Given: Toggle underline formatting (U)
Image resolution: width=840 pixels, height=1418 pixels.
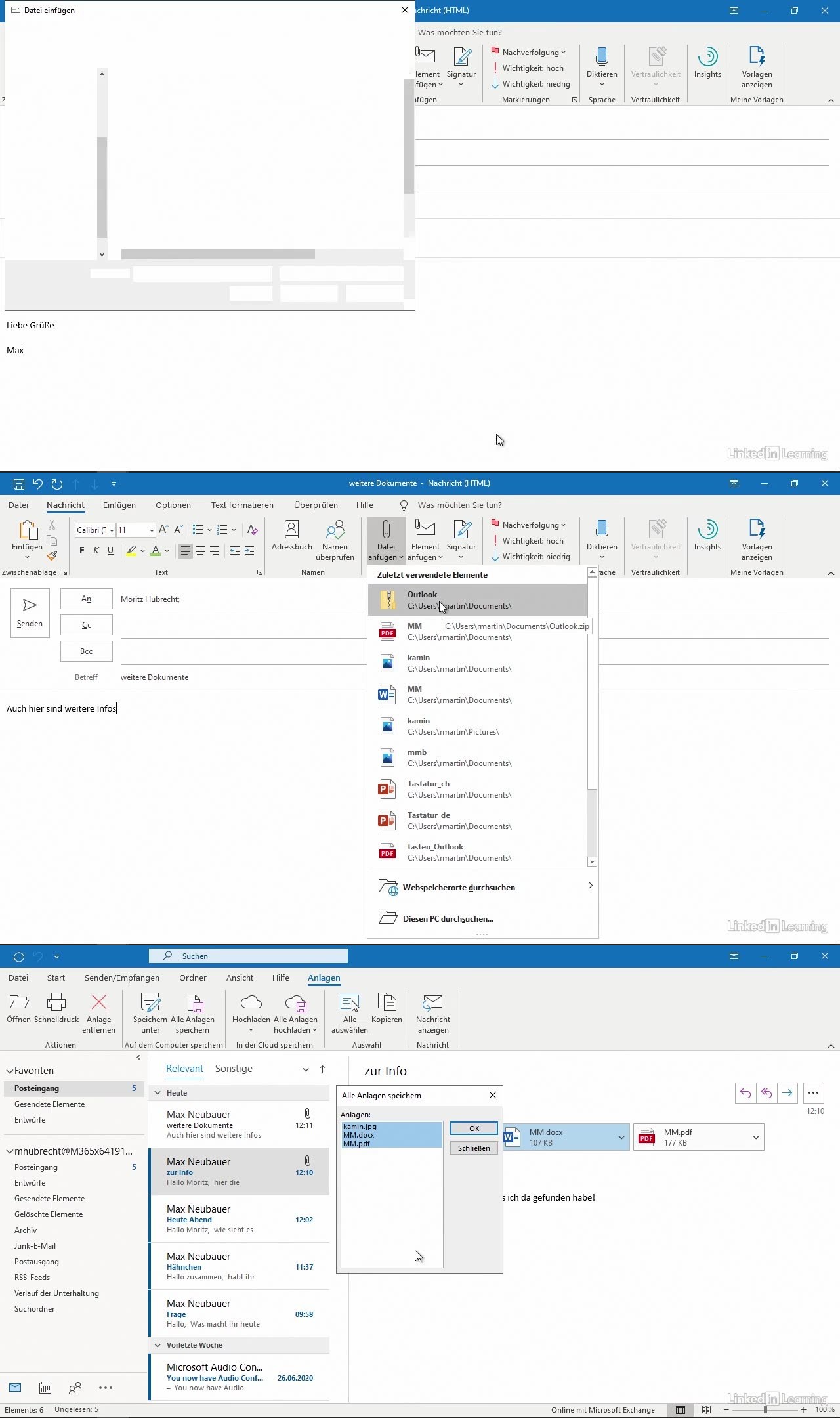Looking at the screenshot, I should (x=110, y=551).
